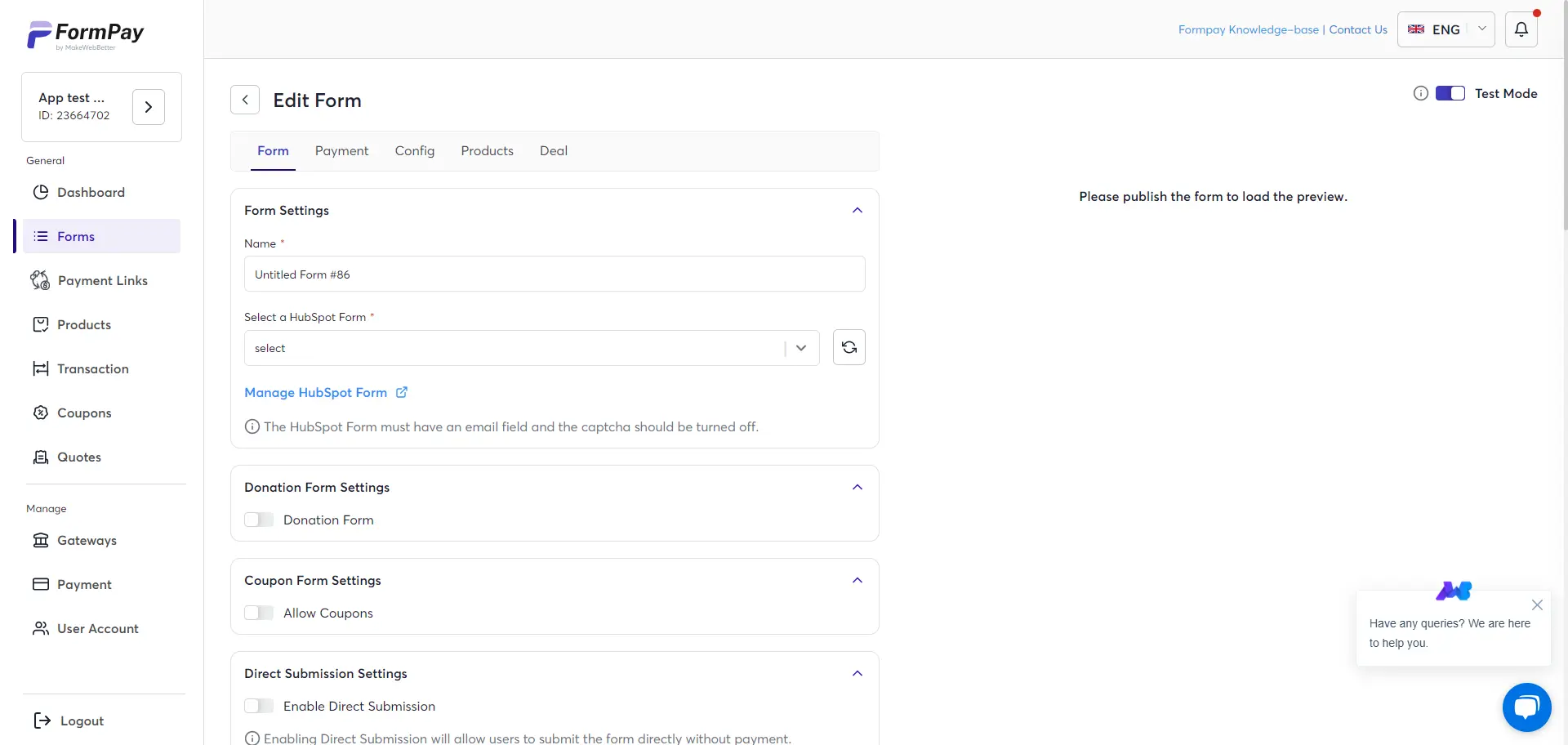Open the Dashboard from the sidebar
This screenshot has width=1568, height=745.
click(x=91, y=192)
